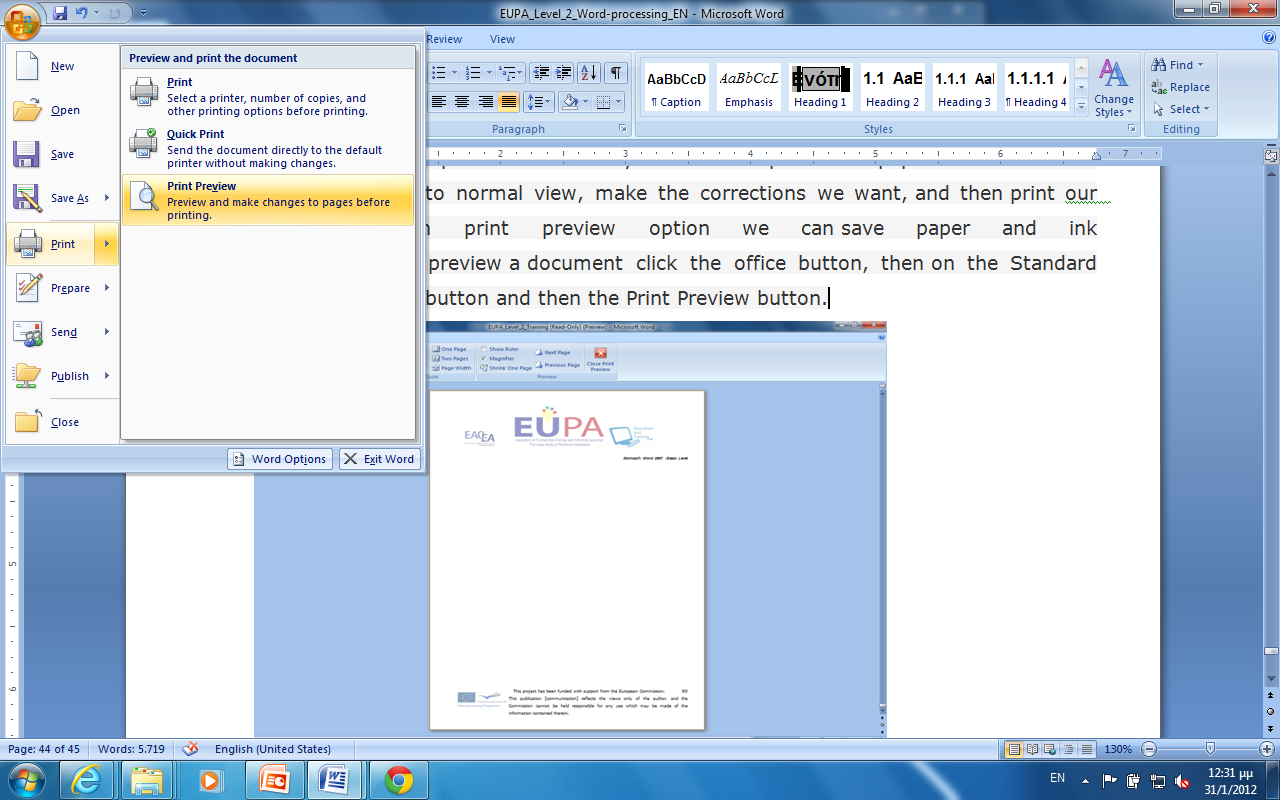Click the Word Options button
This screenshot has width=1280, height=800.
[x=280, y=459]
